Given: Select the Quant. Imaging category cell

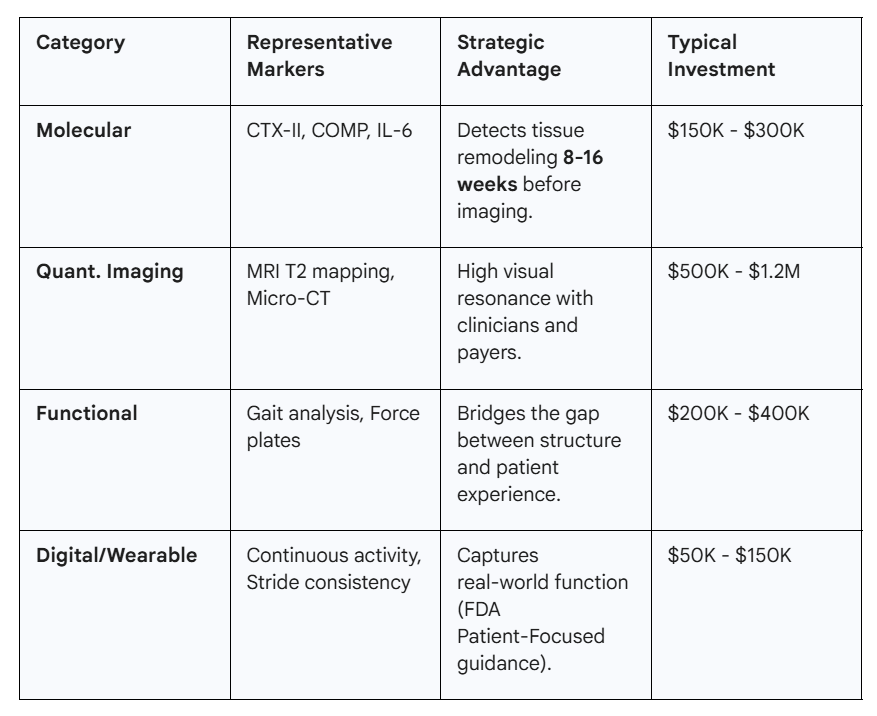Looking at the screenshot, I should click(x=110, y=272).
